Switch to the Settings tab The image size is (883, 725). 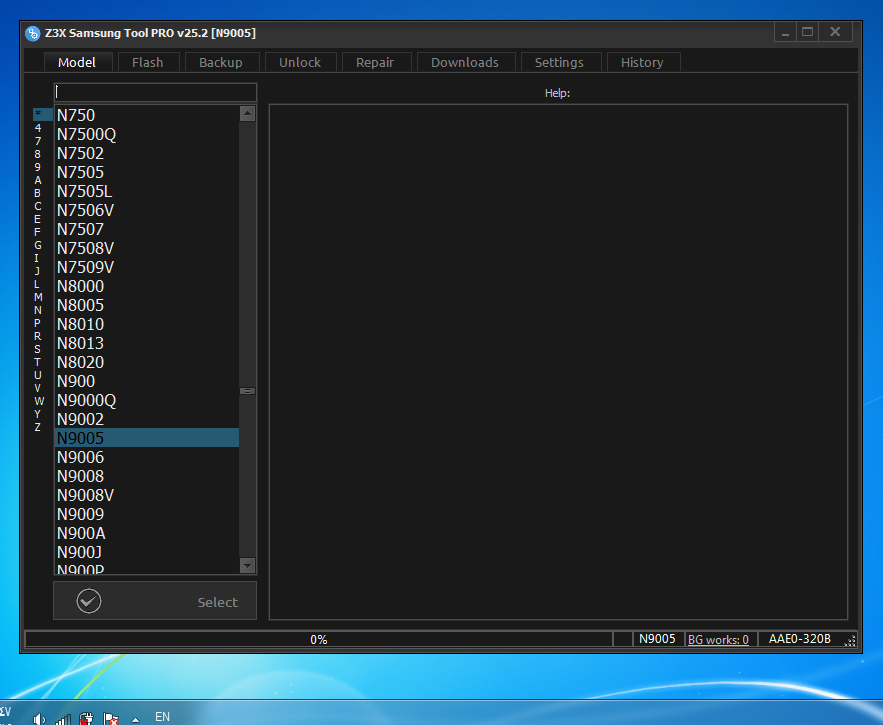559,63
